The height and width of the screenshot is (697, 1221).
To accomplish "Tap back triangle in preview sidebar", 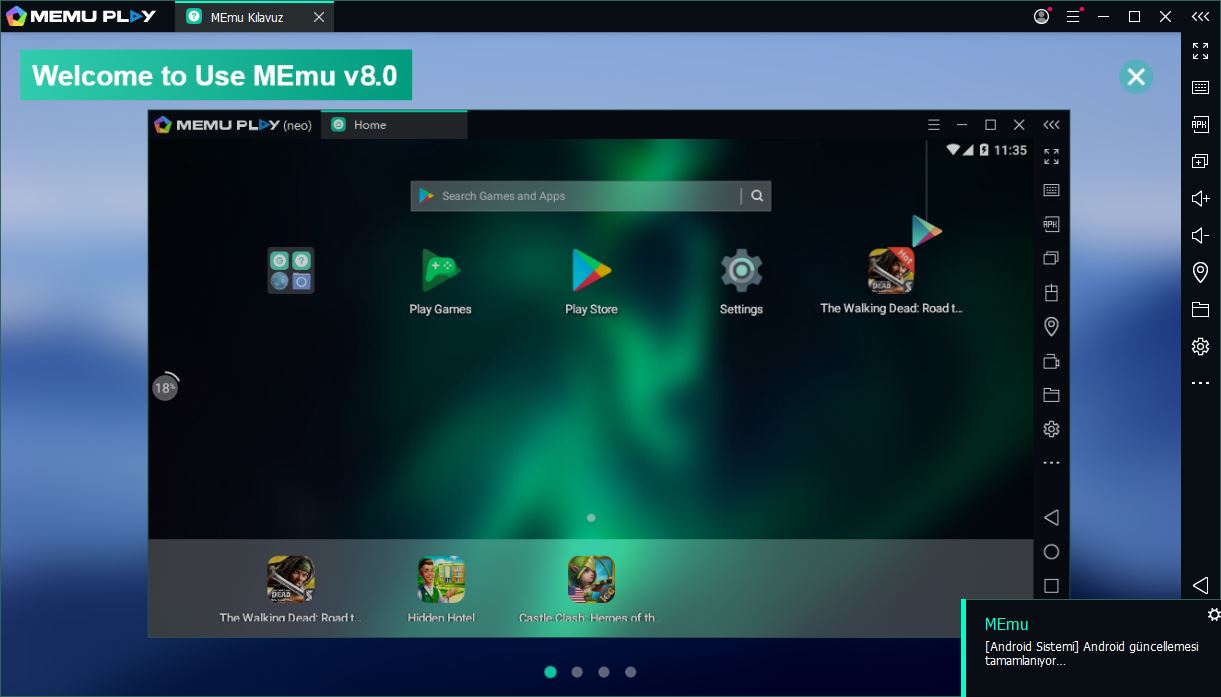I will [1051, 518].
